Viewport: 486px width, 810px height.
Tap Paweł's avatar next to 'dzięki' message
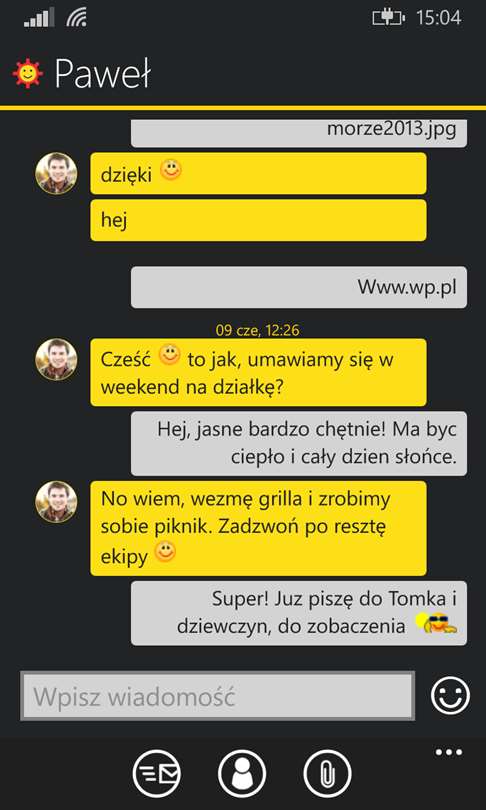coord(56,173)
